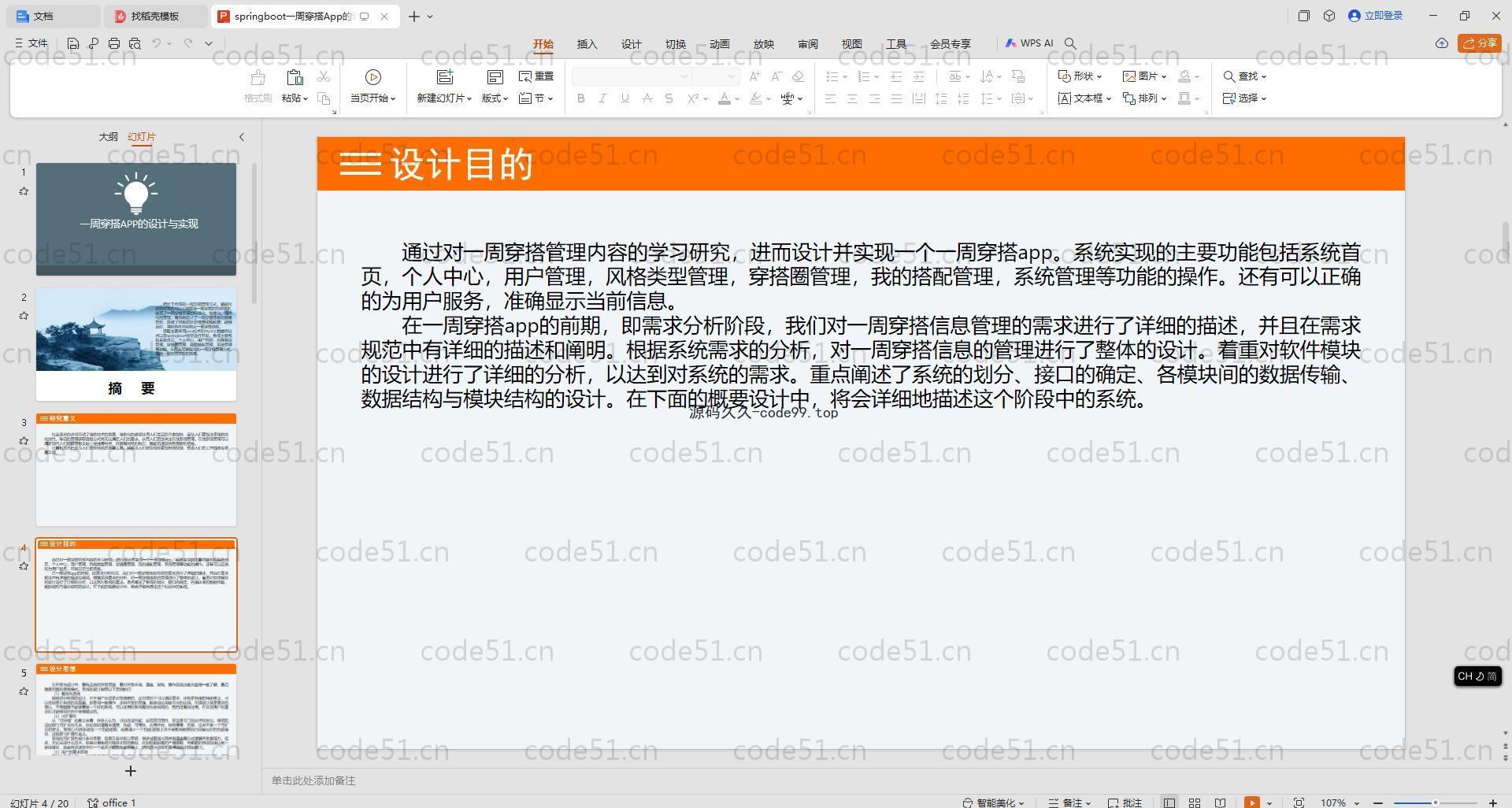The height and width of the screenshot is (808, 1512).
Task: Open the File (文件) menu
Action: [x=31, y=43]
